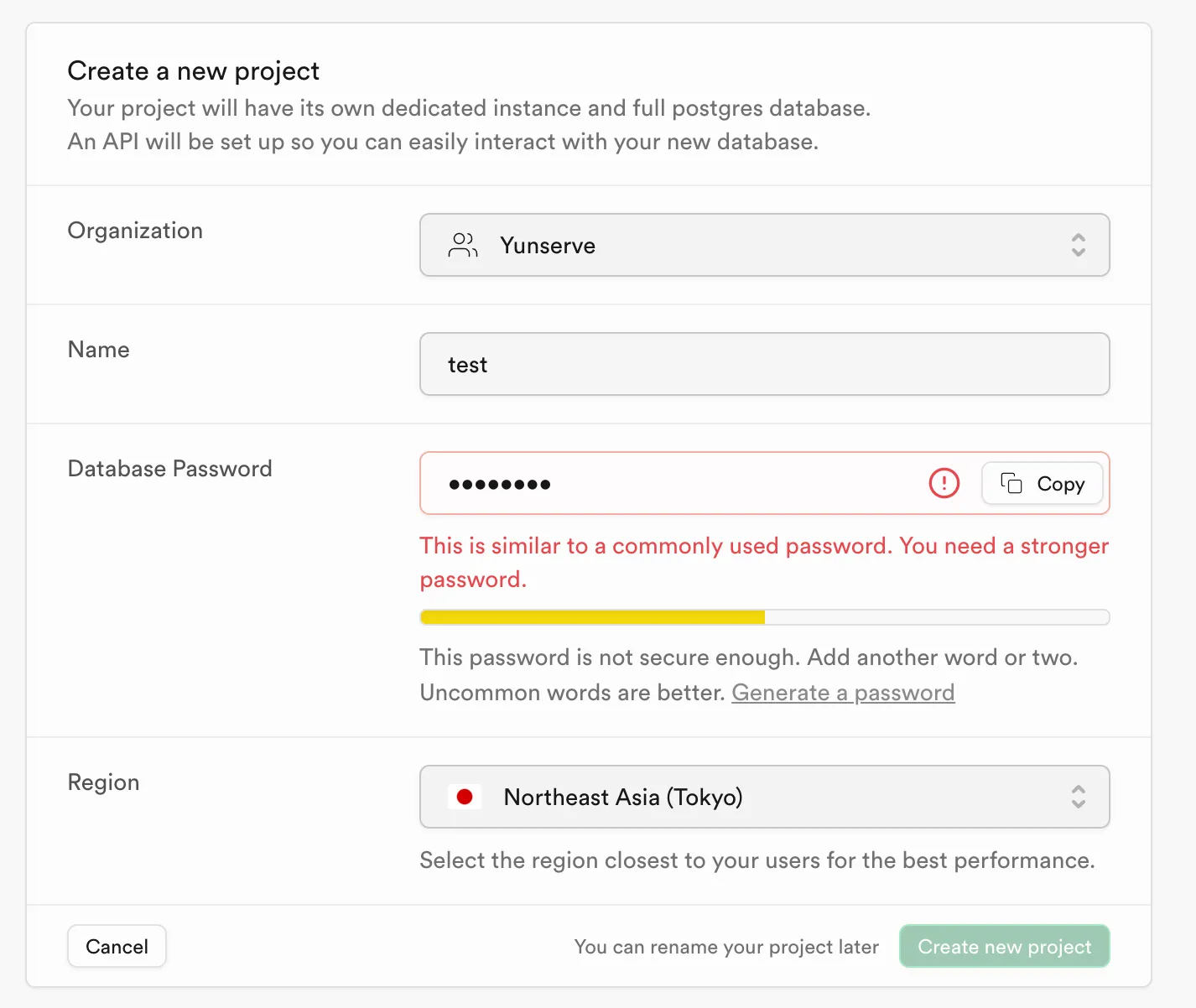Click the Name label text

(x=98, y=350)
